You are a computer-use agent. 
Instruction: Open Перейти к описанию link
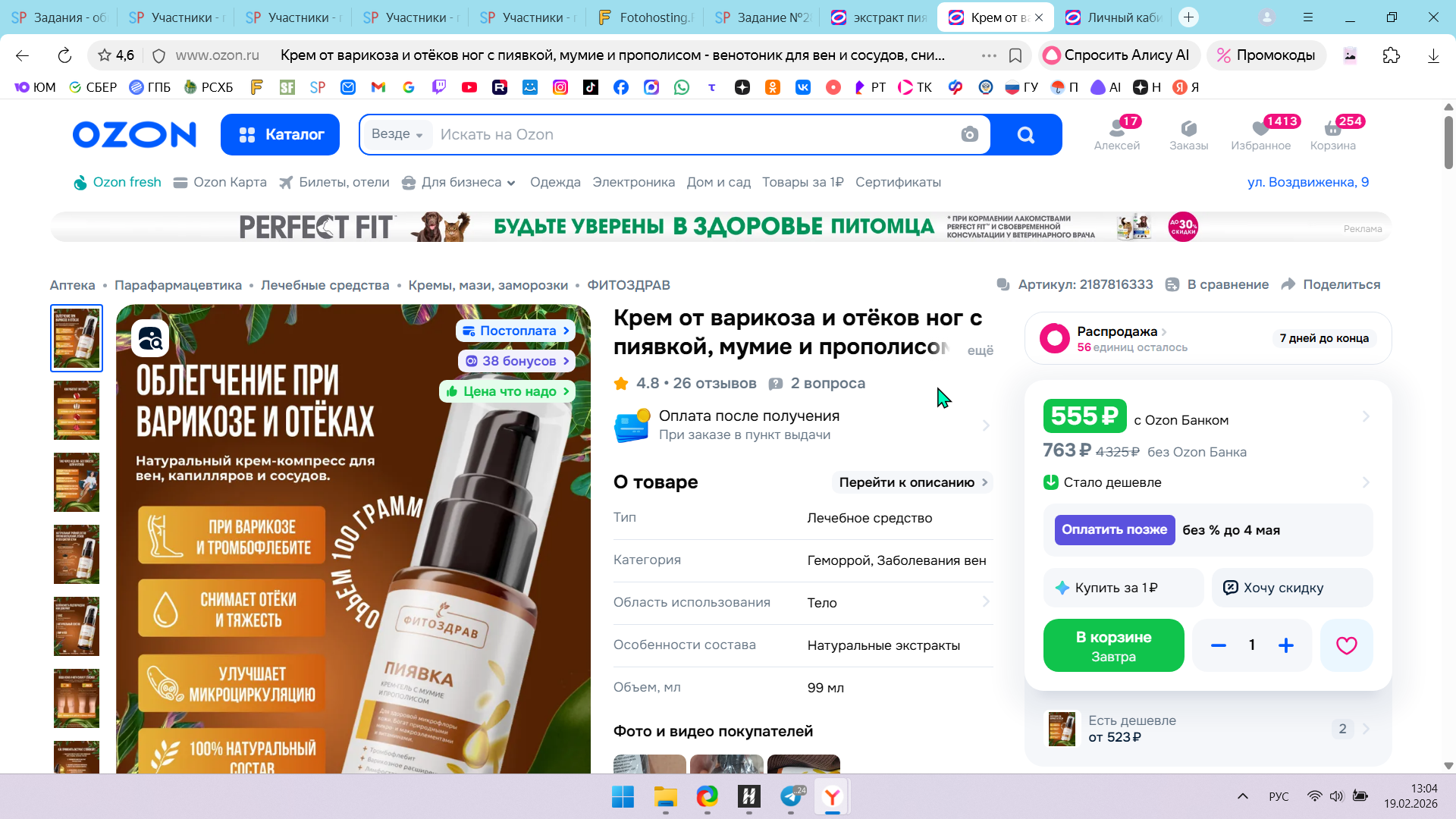click(x=912, y=482)
